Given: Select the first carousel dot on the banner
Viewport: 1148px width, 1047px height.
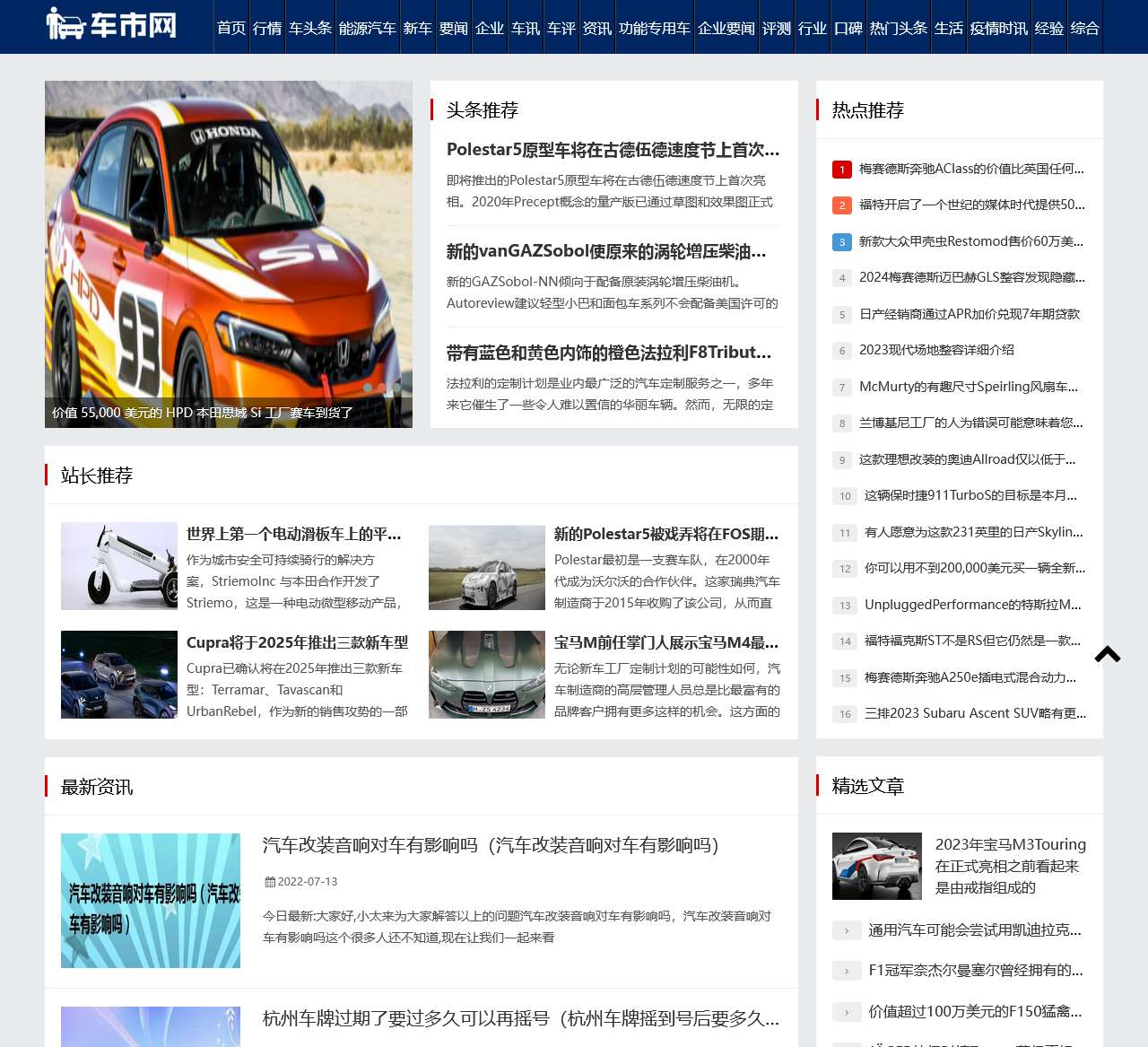Looking at the screenshot, I should coord(368,388).
